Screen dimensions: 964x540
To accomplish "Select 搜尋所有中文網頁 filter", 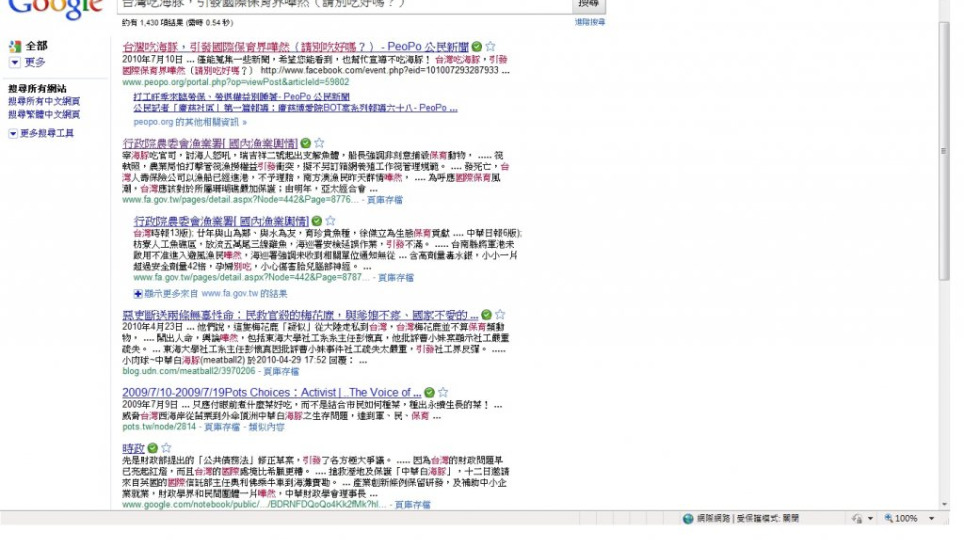I will point(44,102).
